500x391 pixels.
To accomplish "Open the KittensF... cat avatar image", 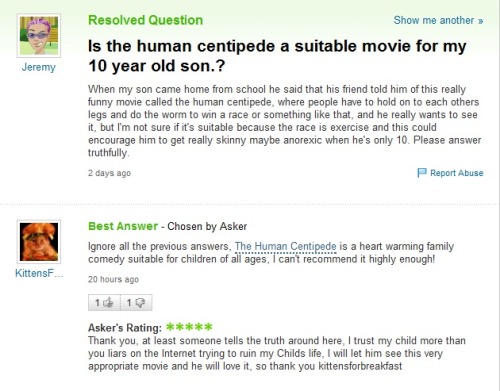I will (39, 242).
